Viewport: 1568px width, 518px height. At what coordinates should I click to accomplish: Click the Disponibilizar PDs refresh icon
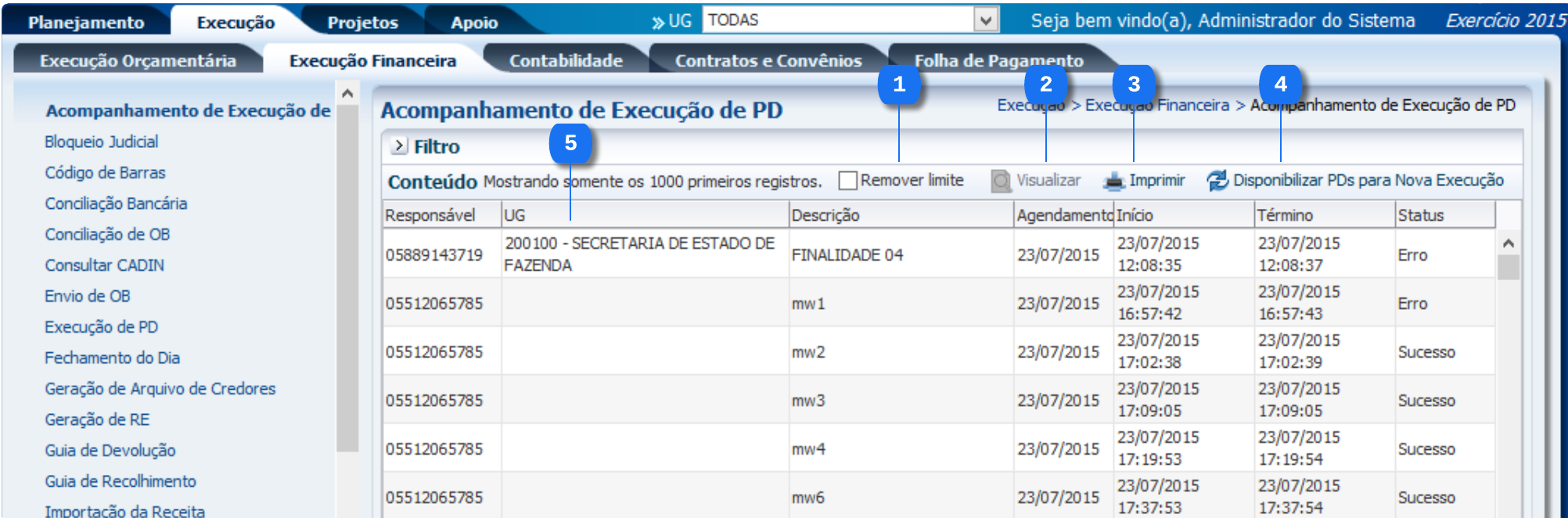[x=1217, y=181]
